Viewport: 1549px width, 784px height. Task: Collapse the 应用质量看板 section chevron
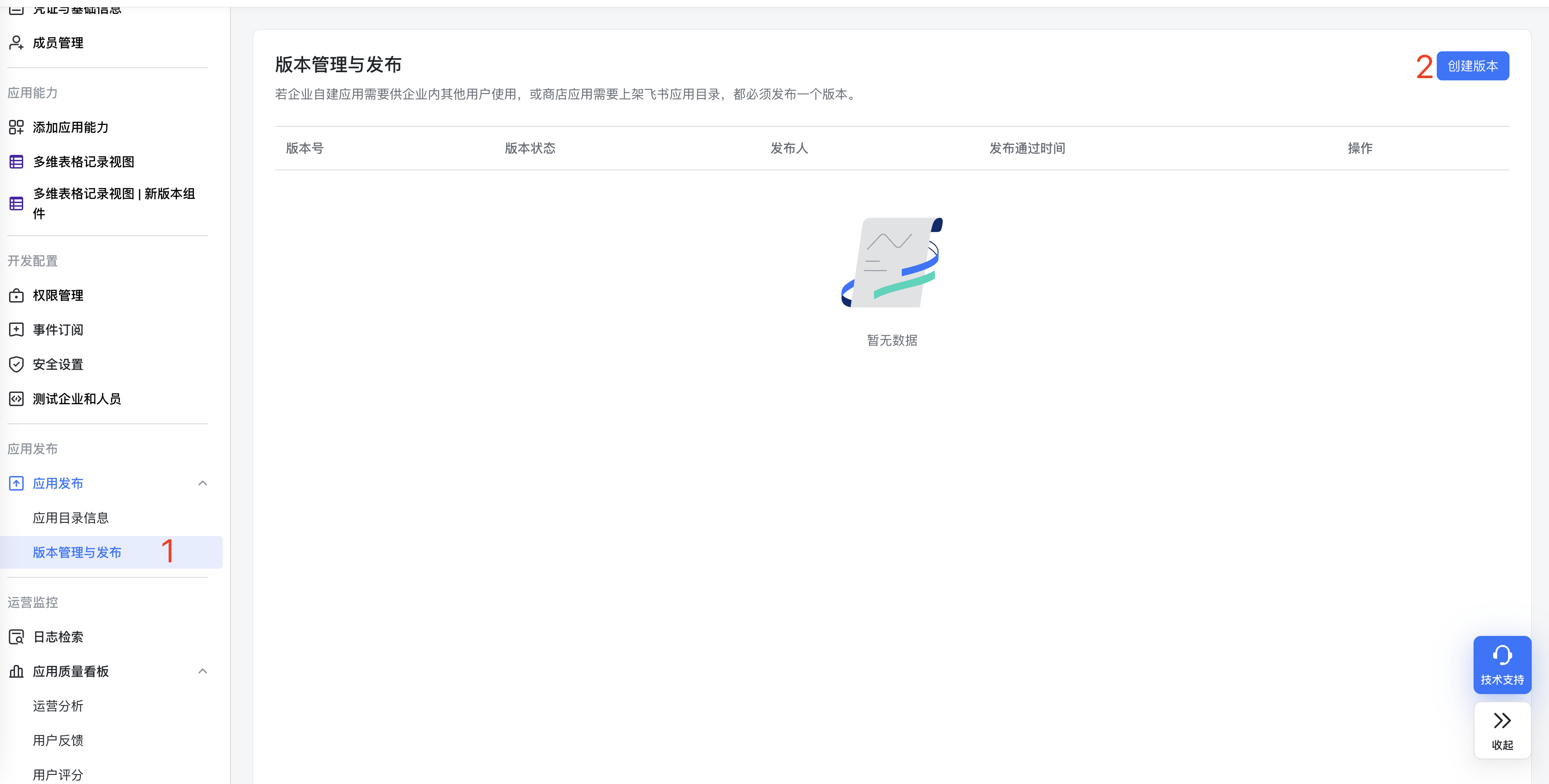pyautogui.click(x=203, y=671)
